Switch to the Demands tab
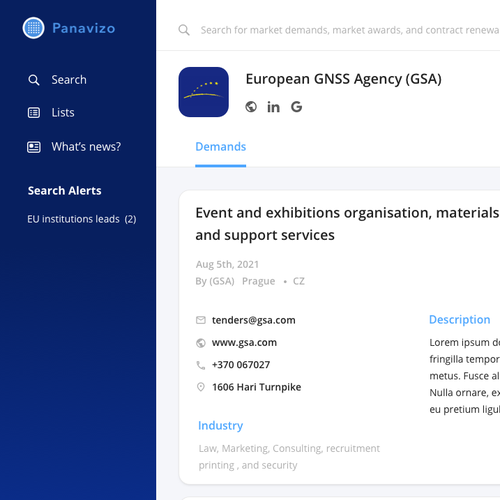Image resolution: width=500 pixels, height=500 pixels. (221, 147)
